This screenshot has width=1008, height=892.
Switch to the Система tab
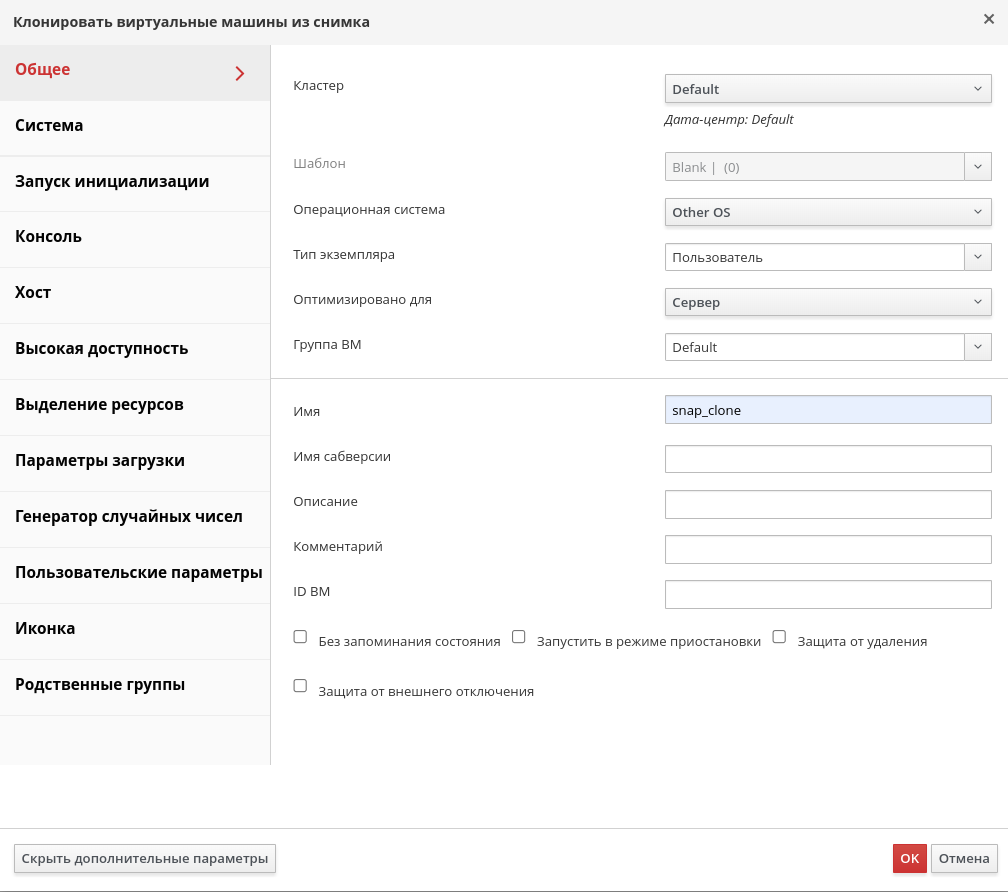pos(135,126)
